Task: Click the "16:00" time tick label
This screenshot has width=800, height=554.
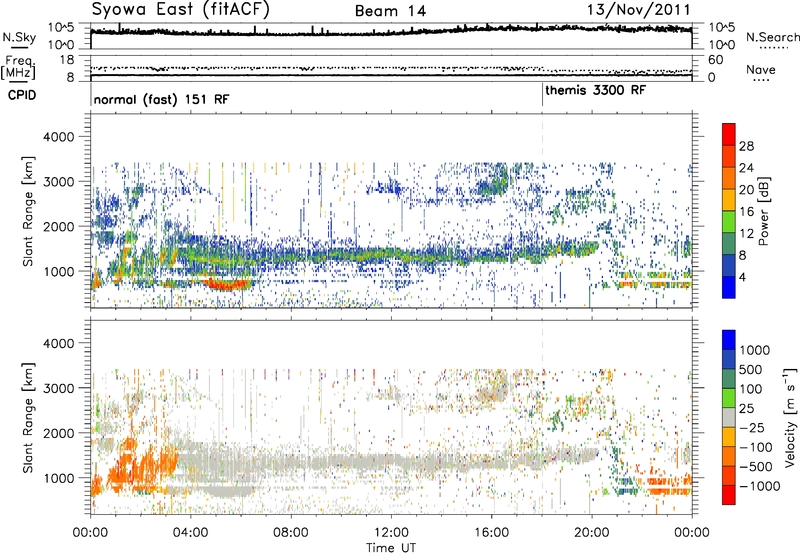Action: 491,533
